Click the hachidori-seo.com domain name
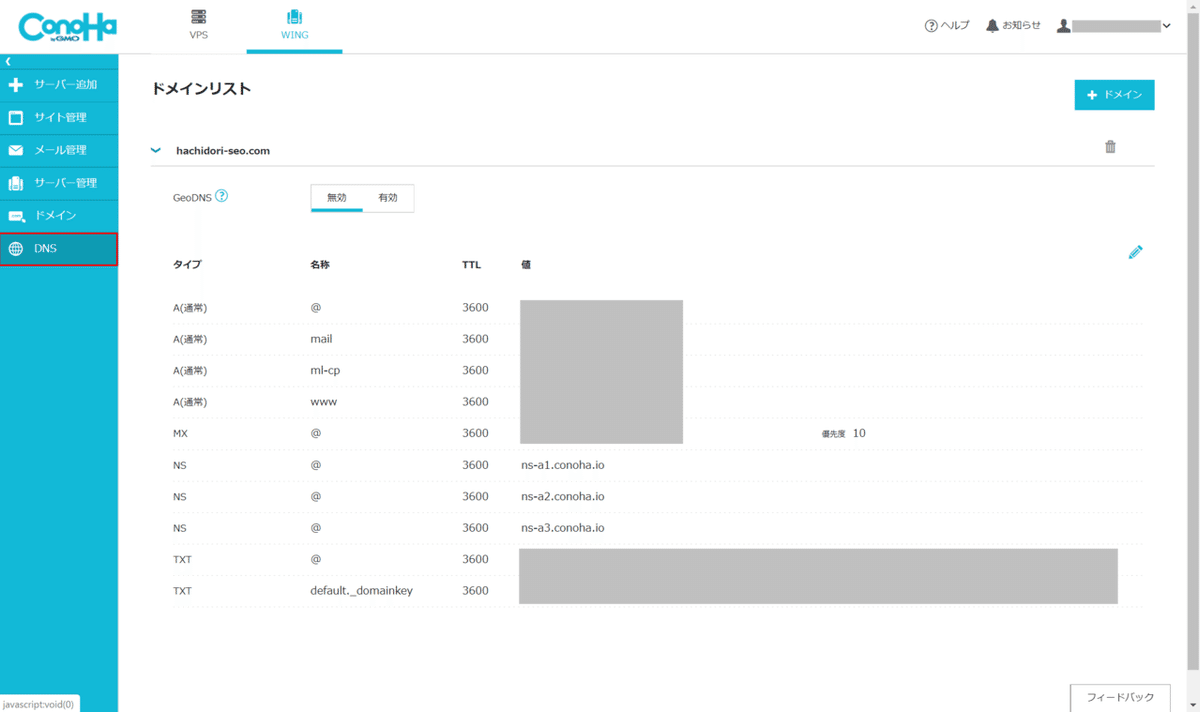This screenshot has height=712, width=1200. click(x=223, y=151)
